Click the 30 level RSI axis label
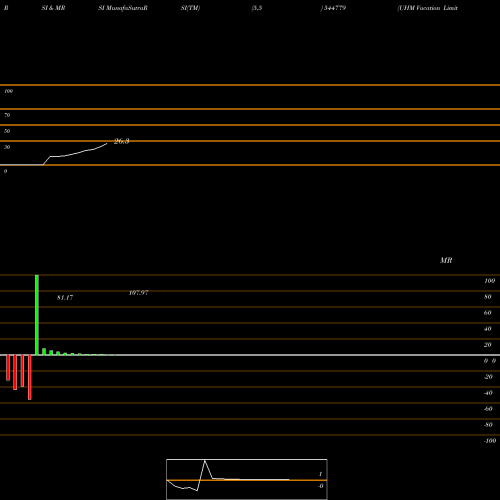The image size is (500, 500). pos(7,147)
